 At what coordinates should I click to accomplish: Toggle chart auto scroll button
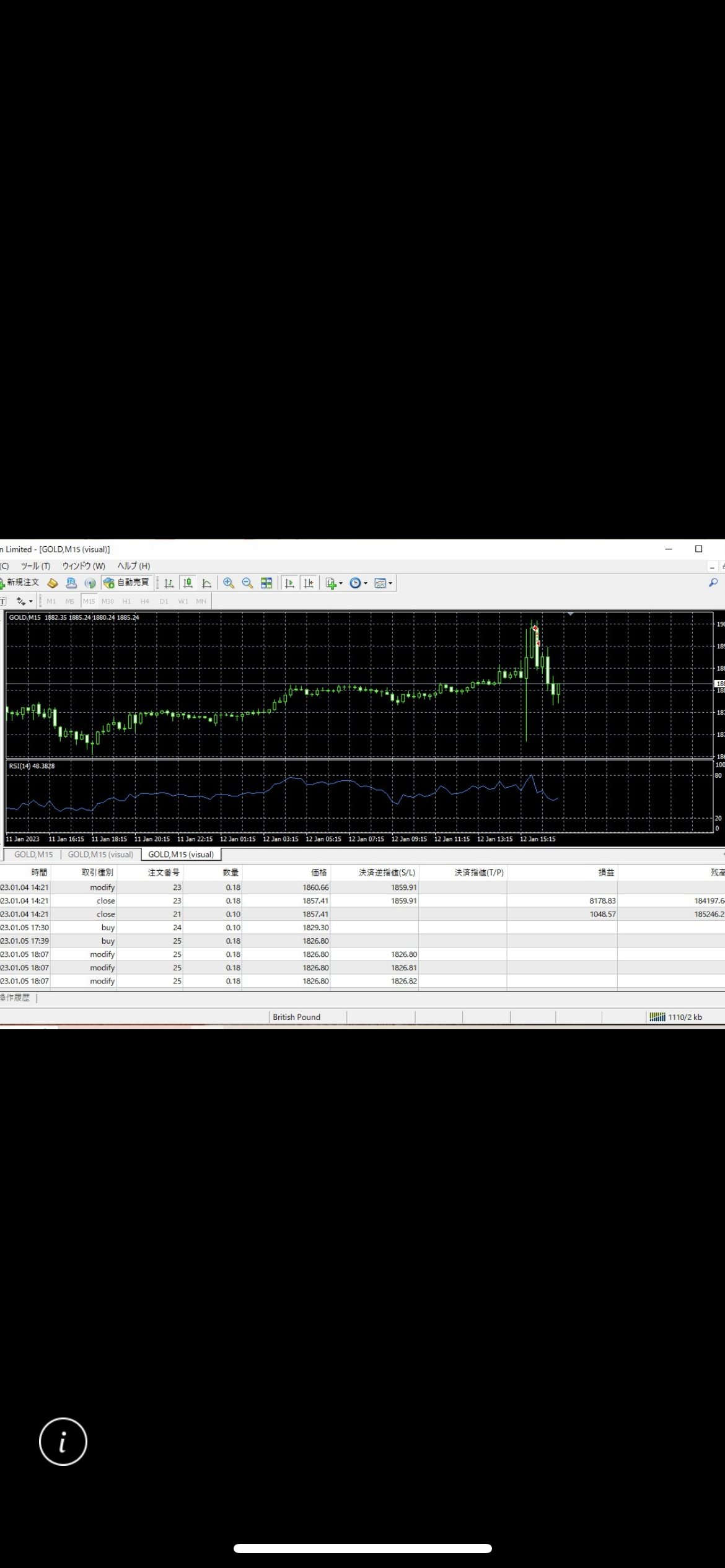click(289, 583)
